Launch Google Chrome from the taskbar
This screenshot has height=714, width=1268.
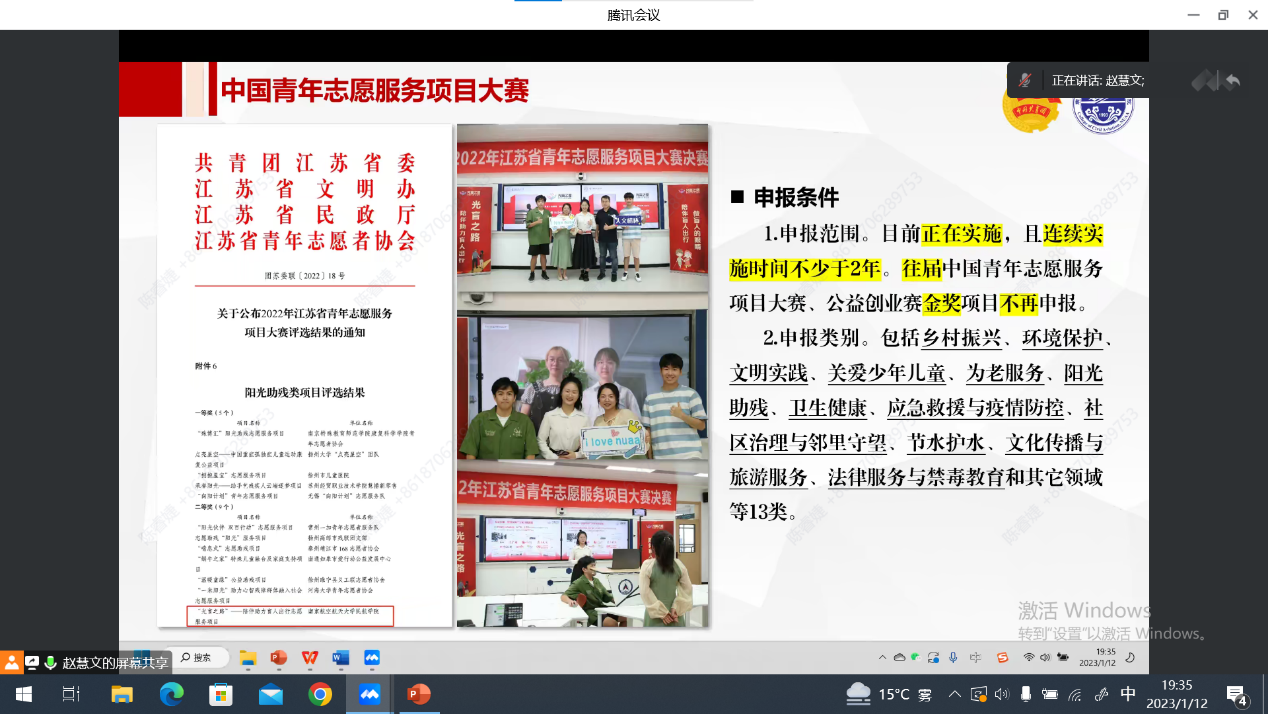(x=320, y=694)
